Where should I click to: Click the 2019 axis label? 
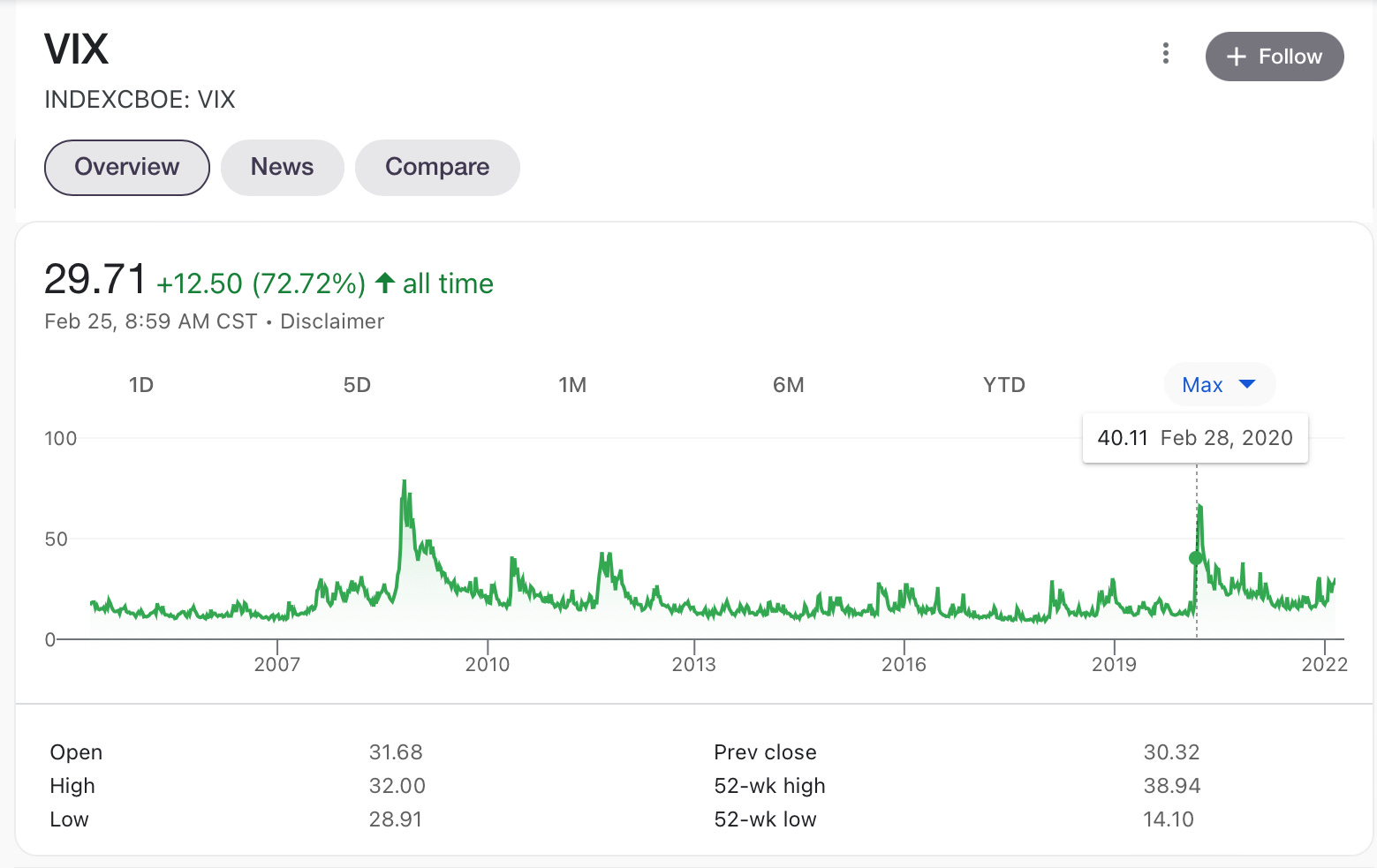[x=1114, y=664]
